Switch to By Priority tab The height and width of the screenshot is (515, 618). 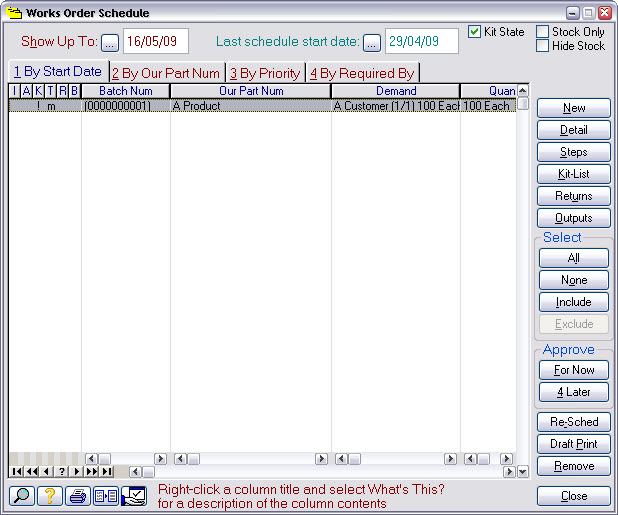pyautogui.click(x=264, y=73)
